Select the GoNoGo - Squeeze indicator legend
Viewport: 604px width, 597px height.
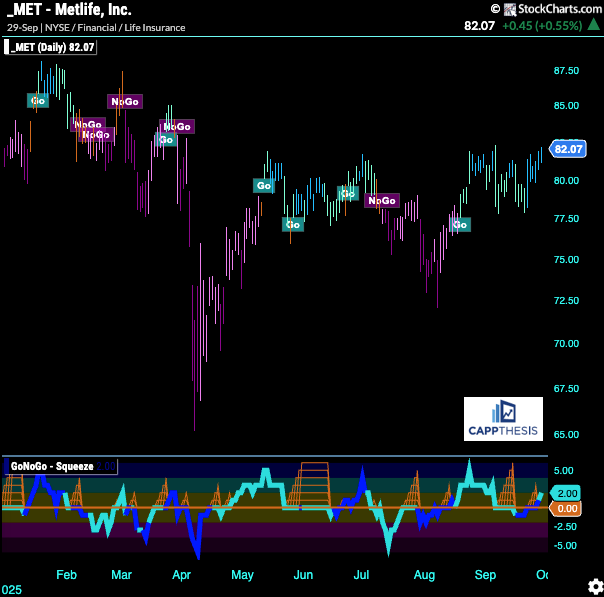[x=60, y=466]
